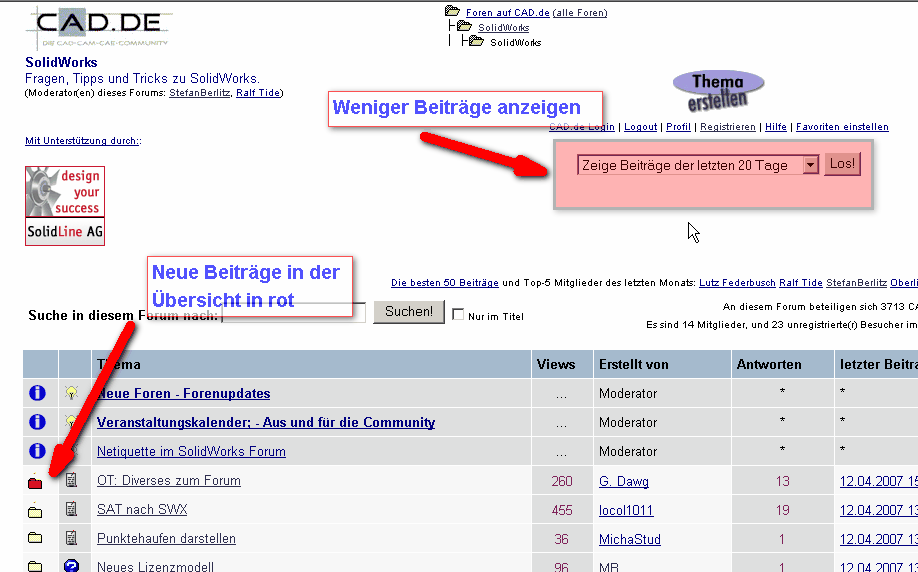The image size is (918, 572).
Task: Click folder icon of SAT nach SWX row
Action: click(x=35, y=511)
